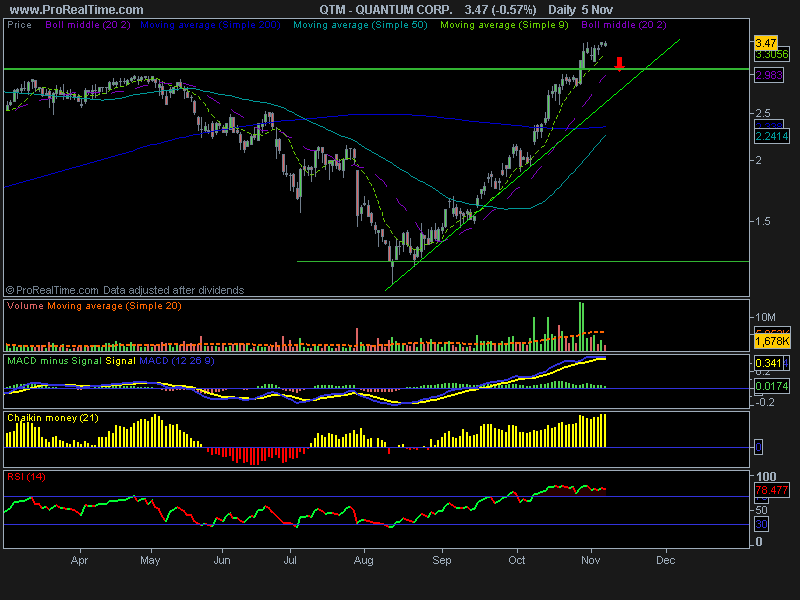Click the 1.5 price axis label
Viewport: 800px width, 600px height.
[763, 221]
